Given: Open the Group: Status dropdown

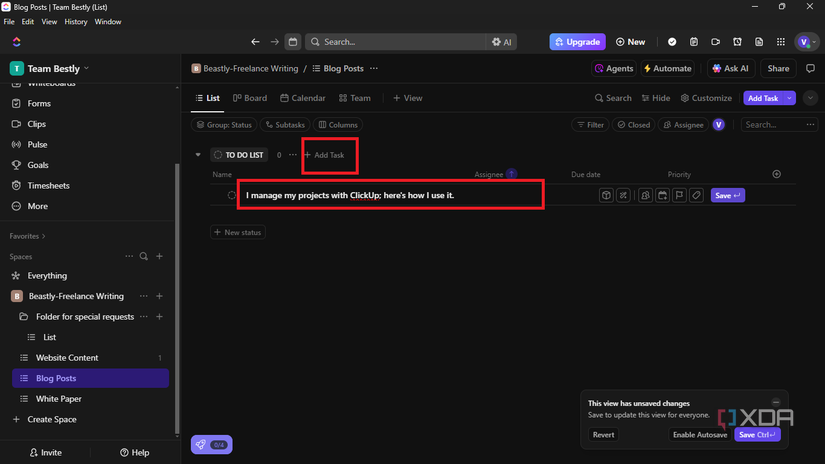Looking at the screenshot, I should [x=224, y=125].
